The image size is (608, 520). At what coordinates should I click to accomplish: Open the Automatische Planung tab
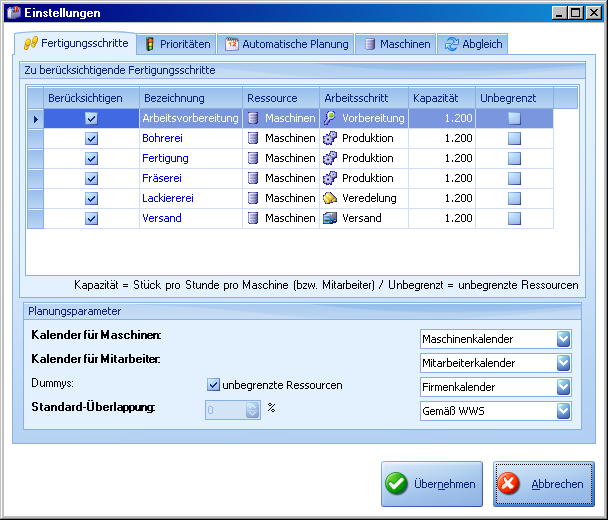point(288,44)
